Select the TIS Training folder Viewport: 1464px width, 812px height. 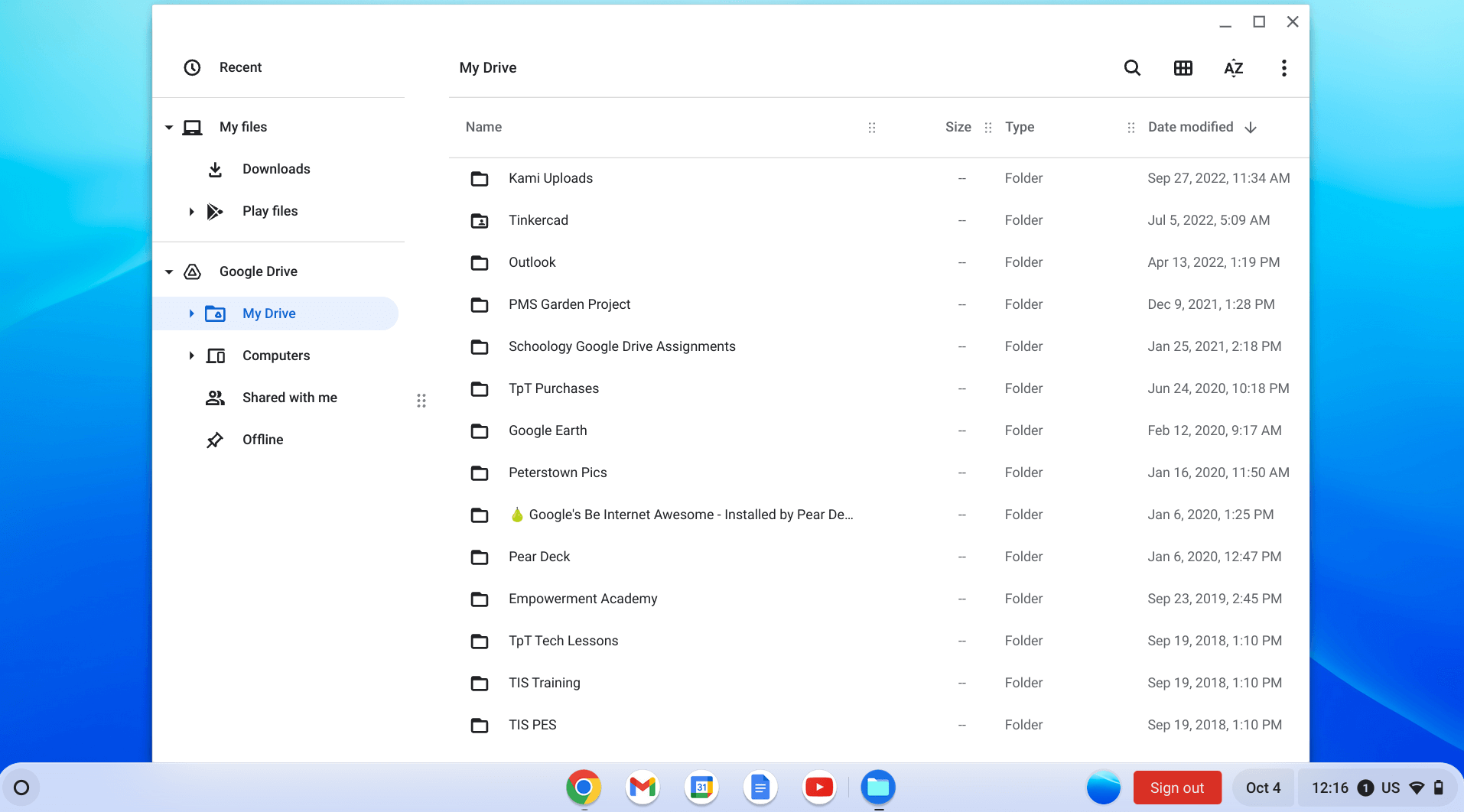(x=879, y=683)
